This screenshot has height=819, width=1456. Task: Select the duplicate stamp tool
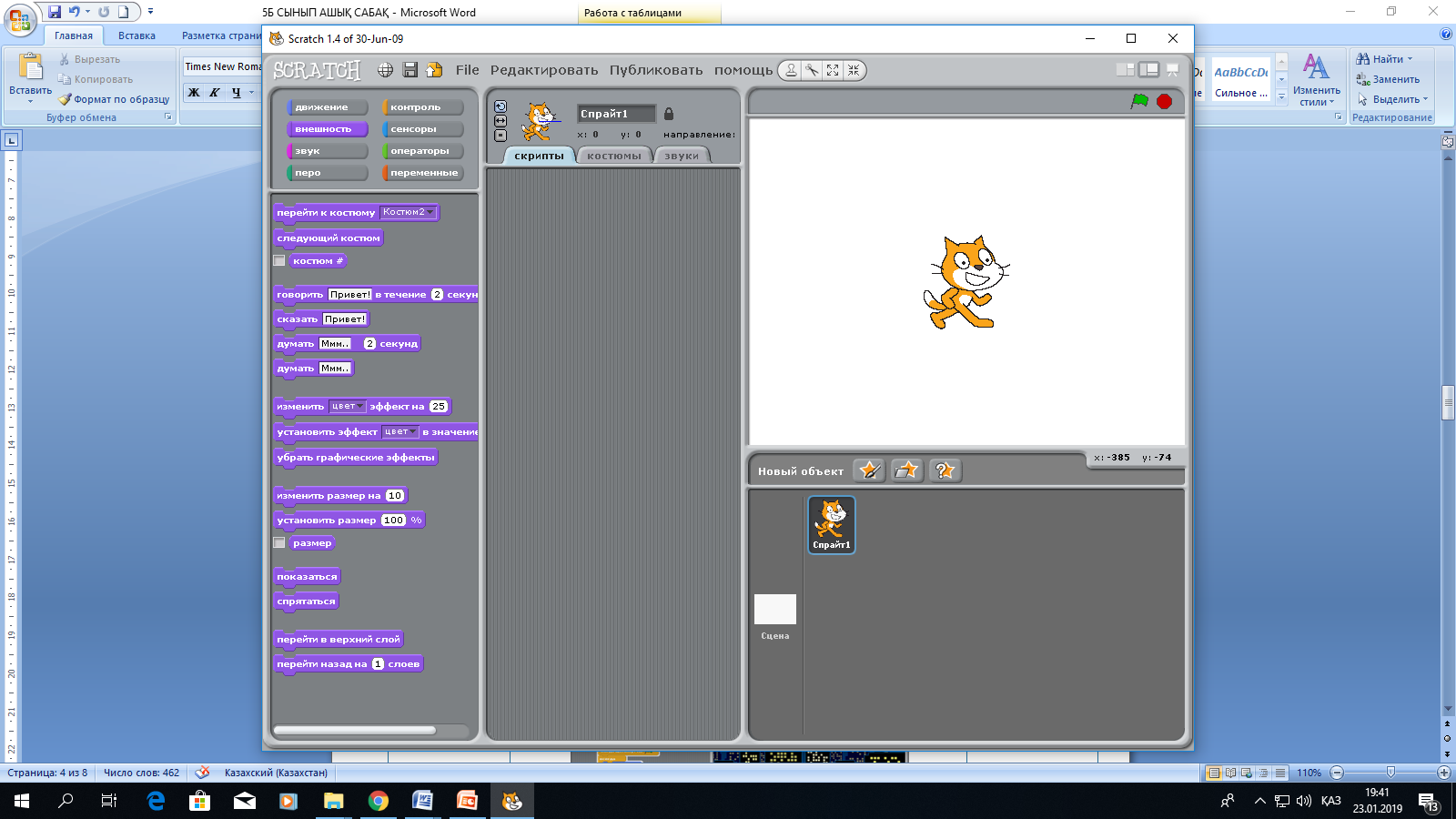click(x=791, y=70)
